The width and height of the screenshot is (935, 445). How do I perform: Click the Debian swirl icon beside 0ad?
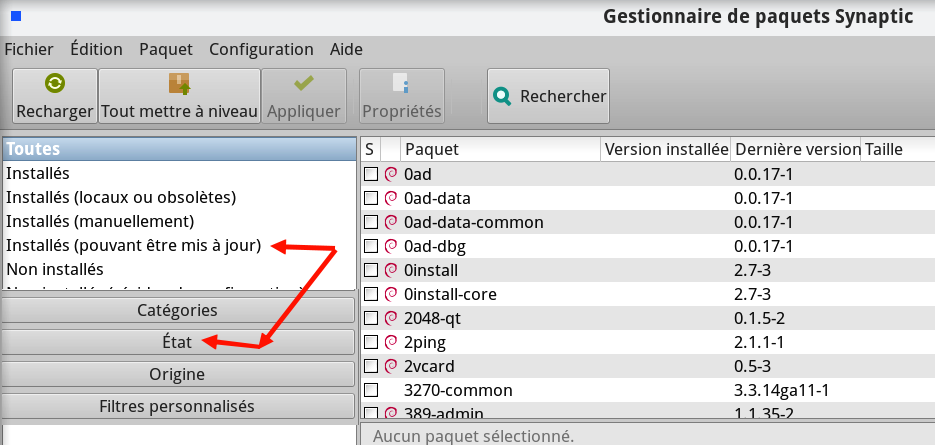coord(391,174)
